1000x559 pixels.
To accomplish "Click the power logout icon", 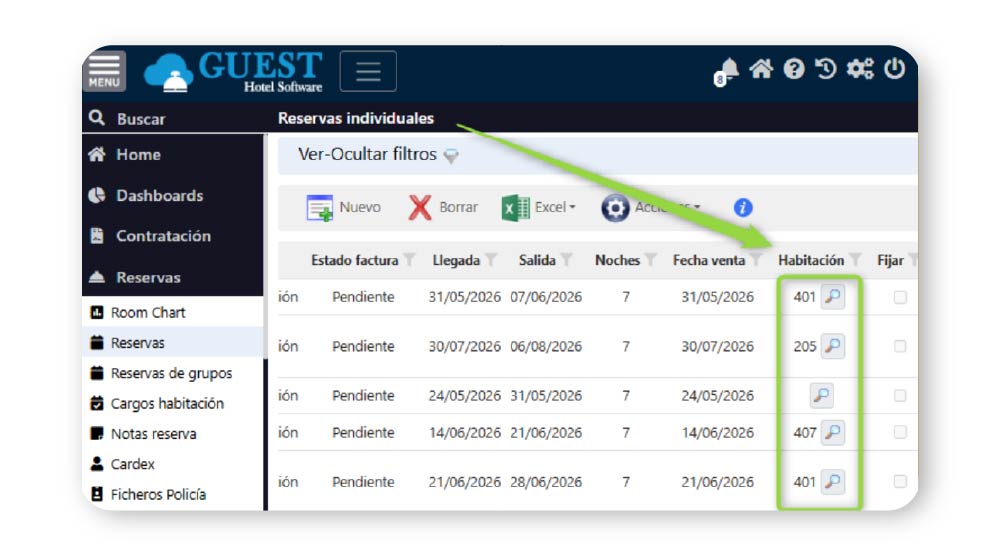I will [894, 69].
